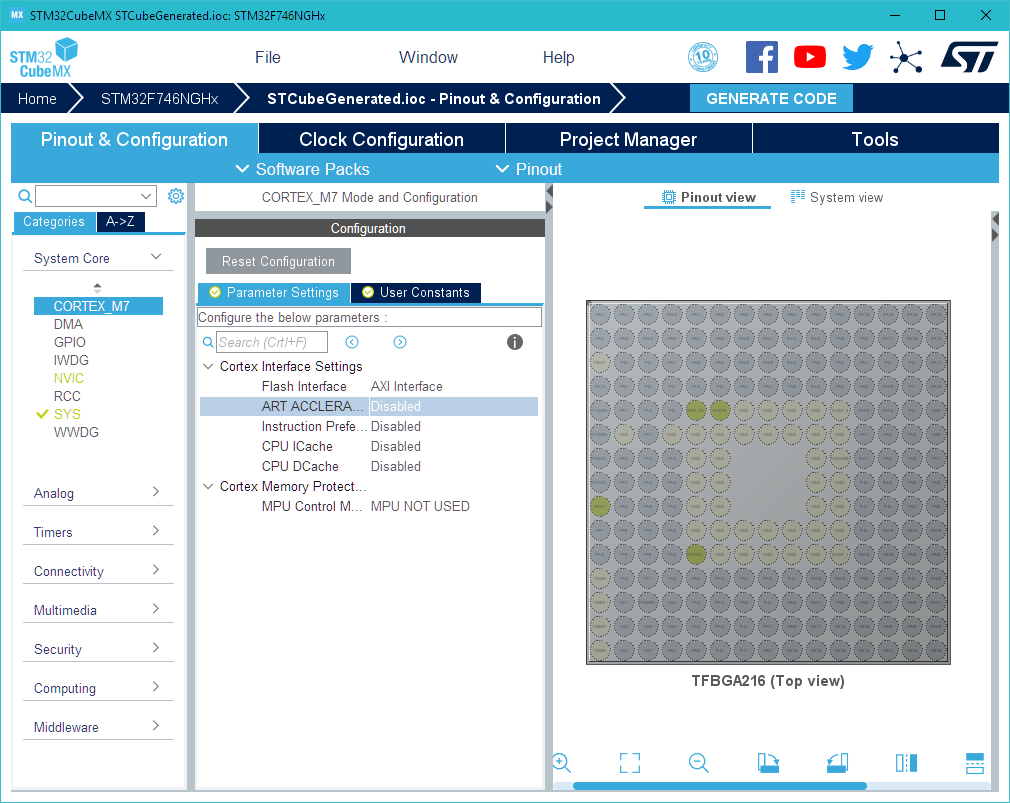Open the ST Twitter icon

point(858,57)
